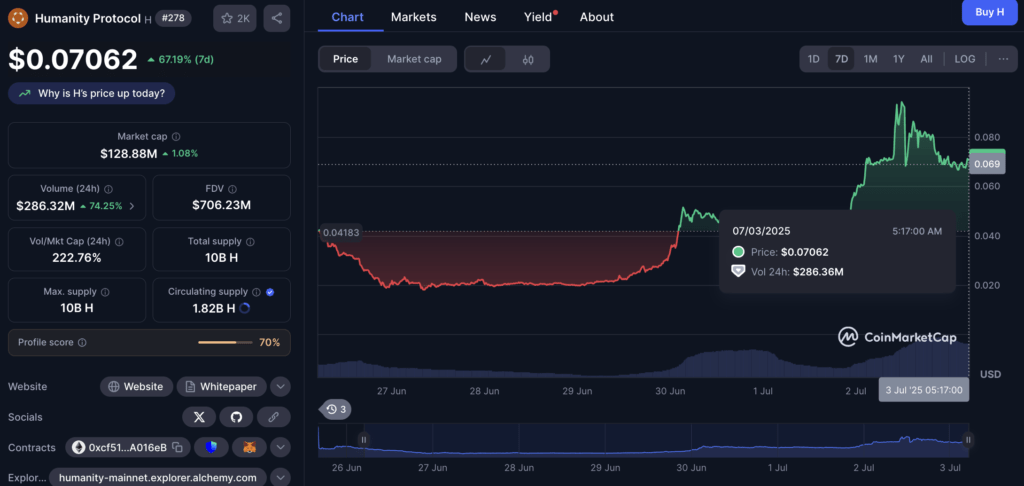Expand the Contracts row chevron
This screenshot has width=1024, height=486.
point(280,447)
